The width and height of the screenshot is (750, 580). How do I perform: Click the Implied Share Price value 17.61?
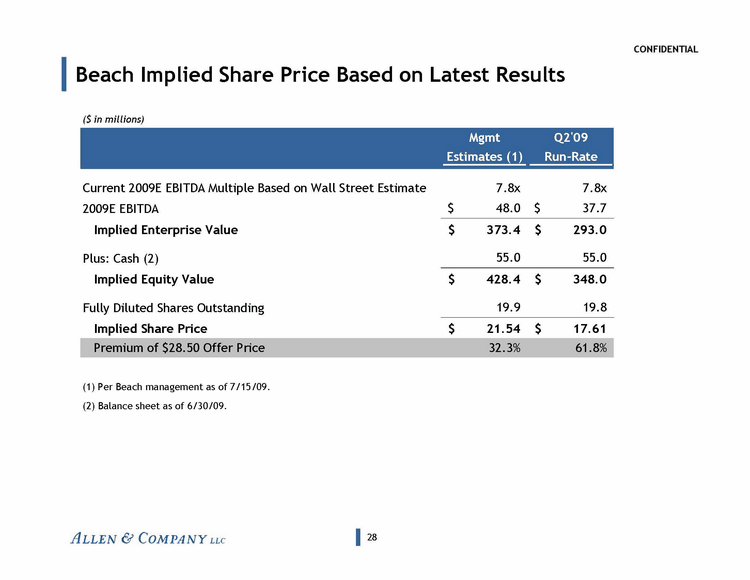590,328
